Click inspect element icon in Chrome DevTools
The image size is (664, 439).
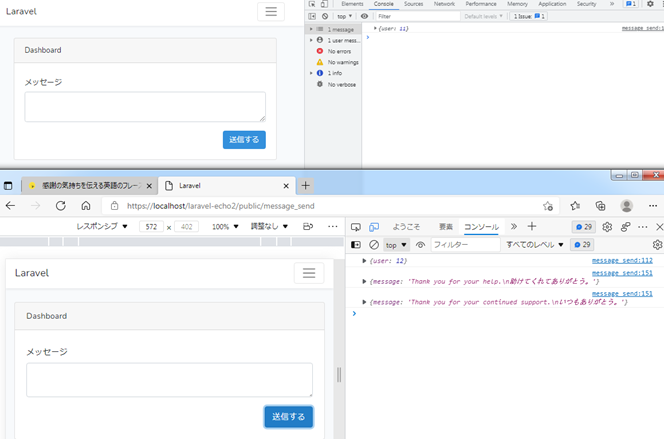[312, 4]
